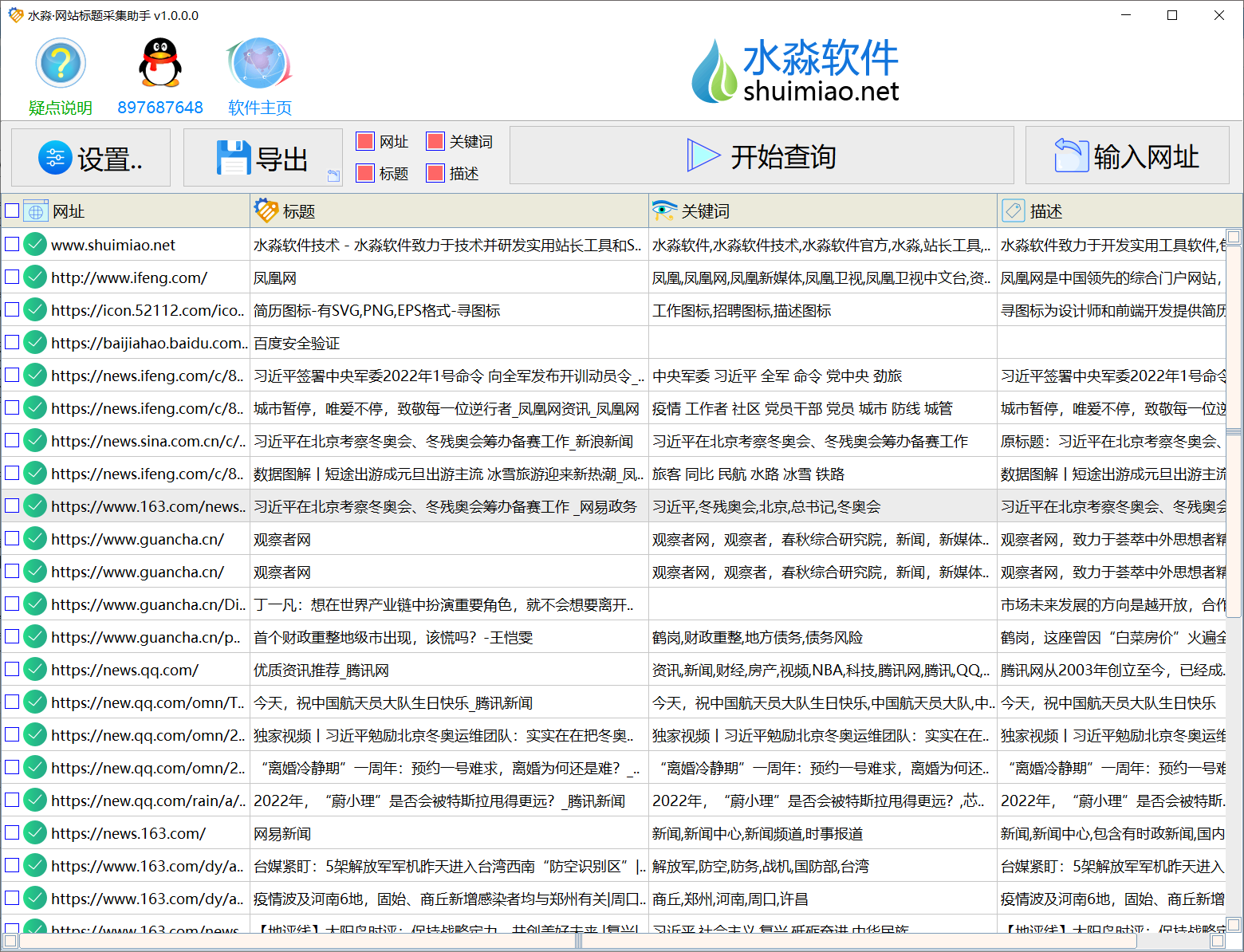Click green status icon for guancha.cn/Di row
Viewport: 1244px width, 952px height.
[x=35, y=604]
